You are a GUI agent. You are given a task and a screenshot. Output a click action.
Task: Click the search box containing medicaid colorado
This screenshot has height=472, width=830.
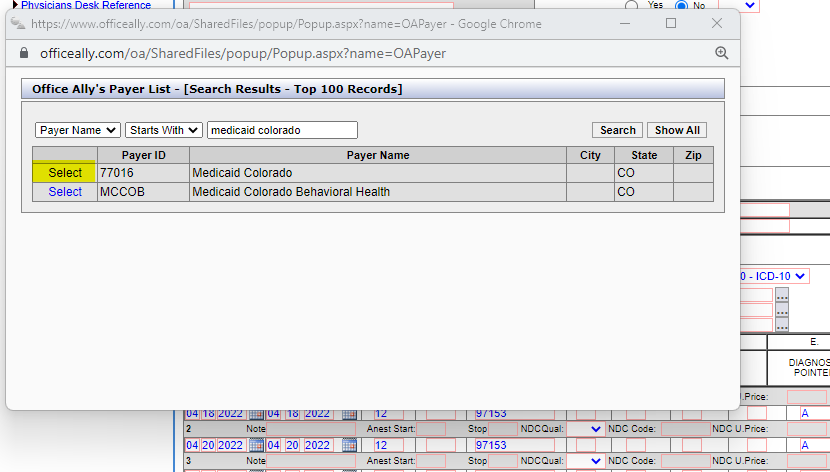coord(282,130)
